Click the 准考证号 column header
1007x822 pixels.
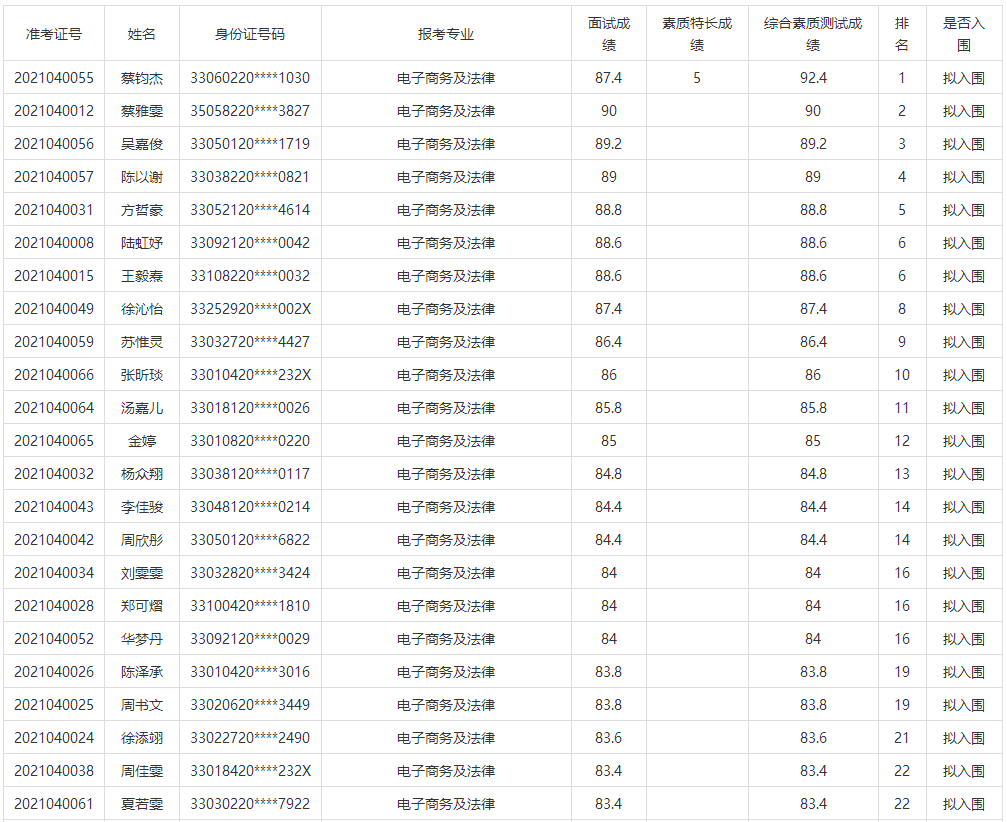click(x=54, y=34)
